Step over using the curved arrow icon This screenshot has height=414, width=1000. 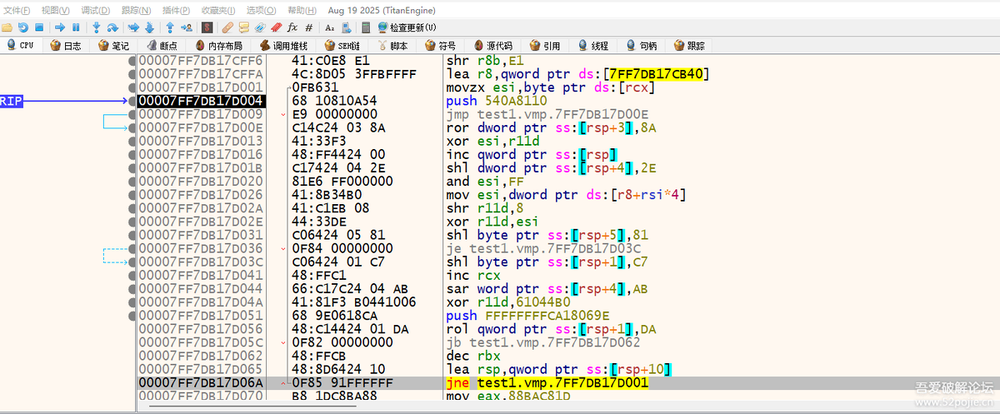(x=113, y=27)
